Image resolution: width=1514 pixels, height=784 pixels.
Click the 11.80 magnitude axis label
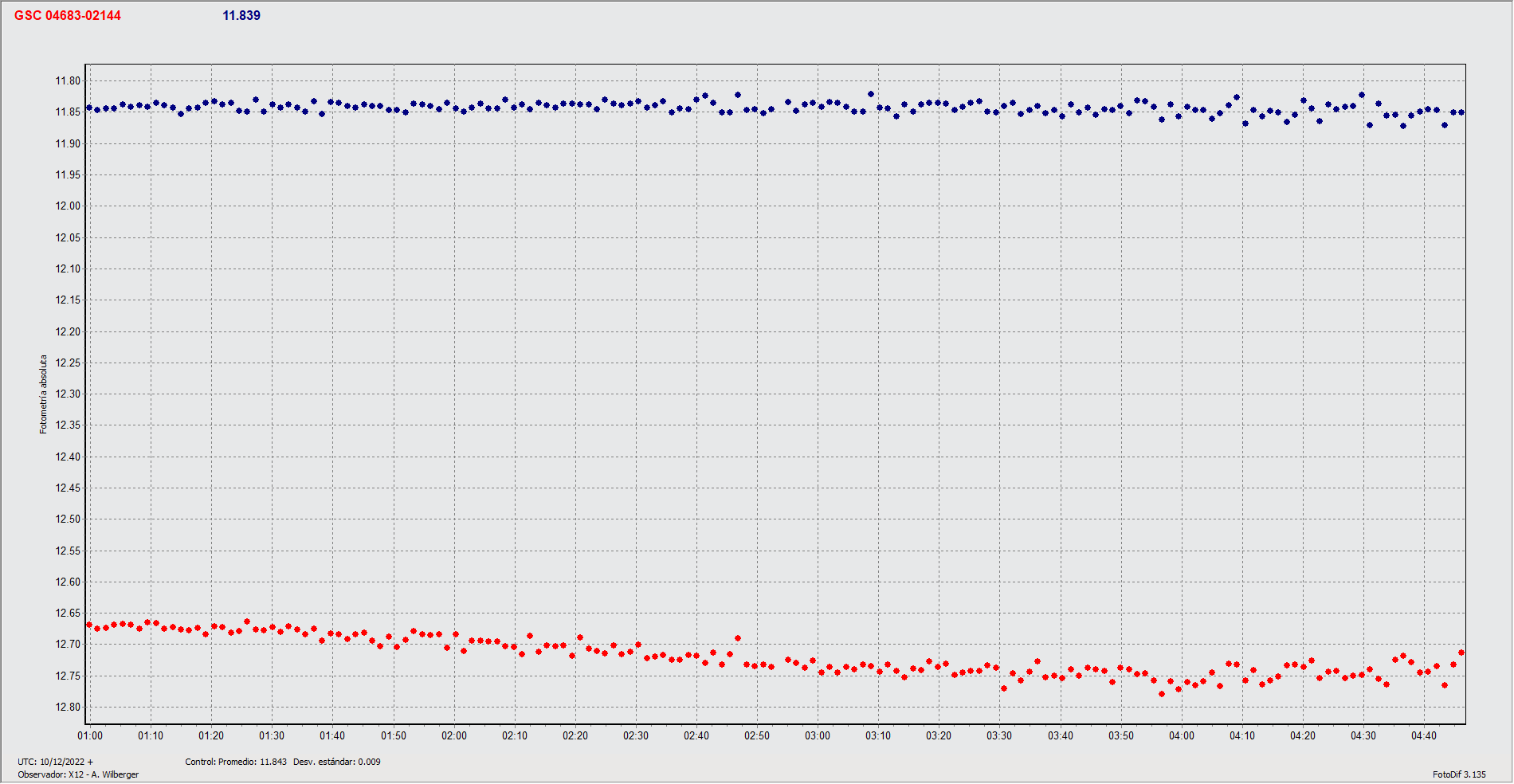click(x=68, y=81)
